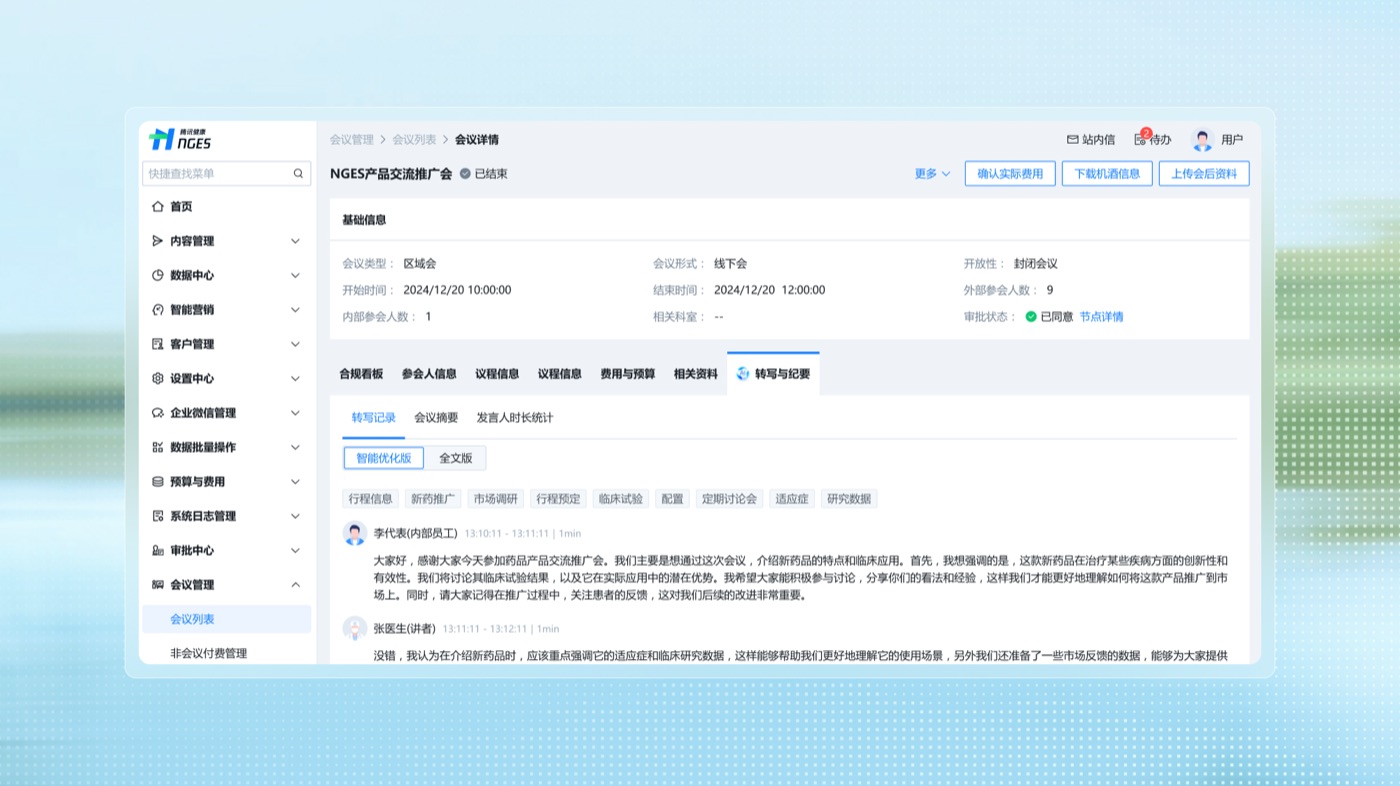The width and height of the screenshot is (1400, 786).
Task: Select 转写记录 sub-tab
Action: click(373, 418)
